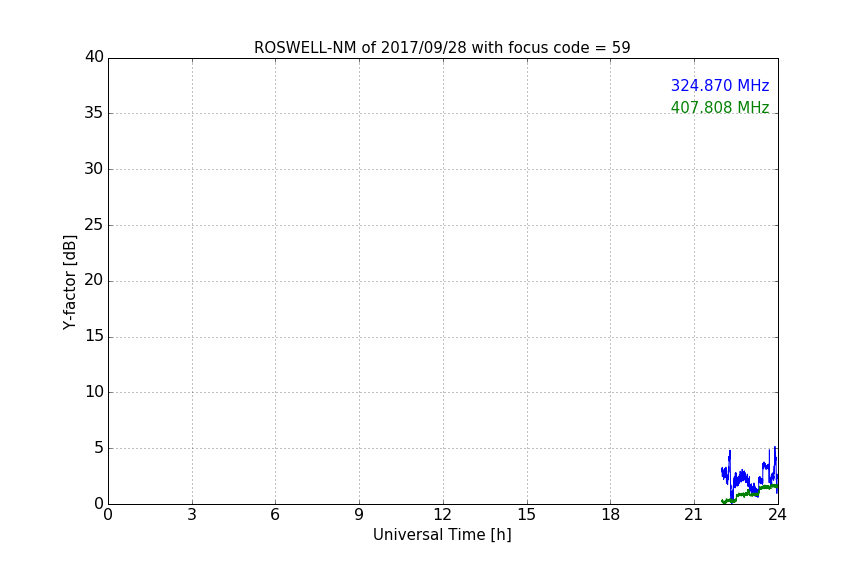Screen dimensions: 864x576
Task: Click the y-axis tick label '25'
Action: point(94,224)
